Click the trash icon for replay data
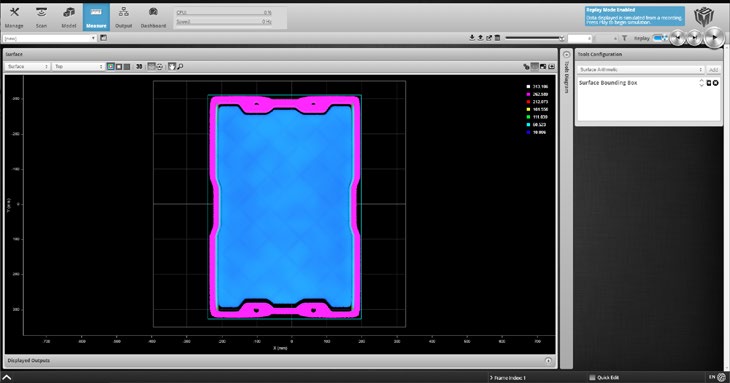 click(497, 38)
